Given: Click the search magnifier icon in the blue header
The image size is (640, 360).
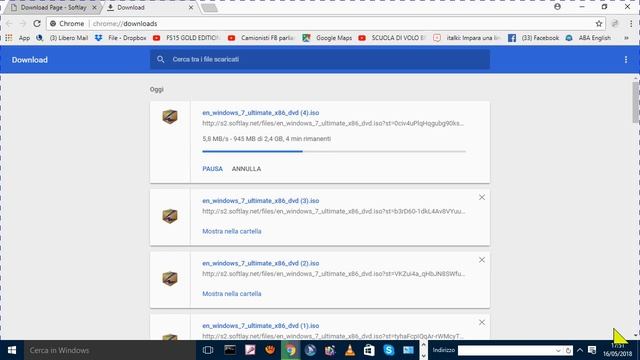Looking at the screenshot, I should (160, 59).
